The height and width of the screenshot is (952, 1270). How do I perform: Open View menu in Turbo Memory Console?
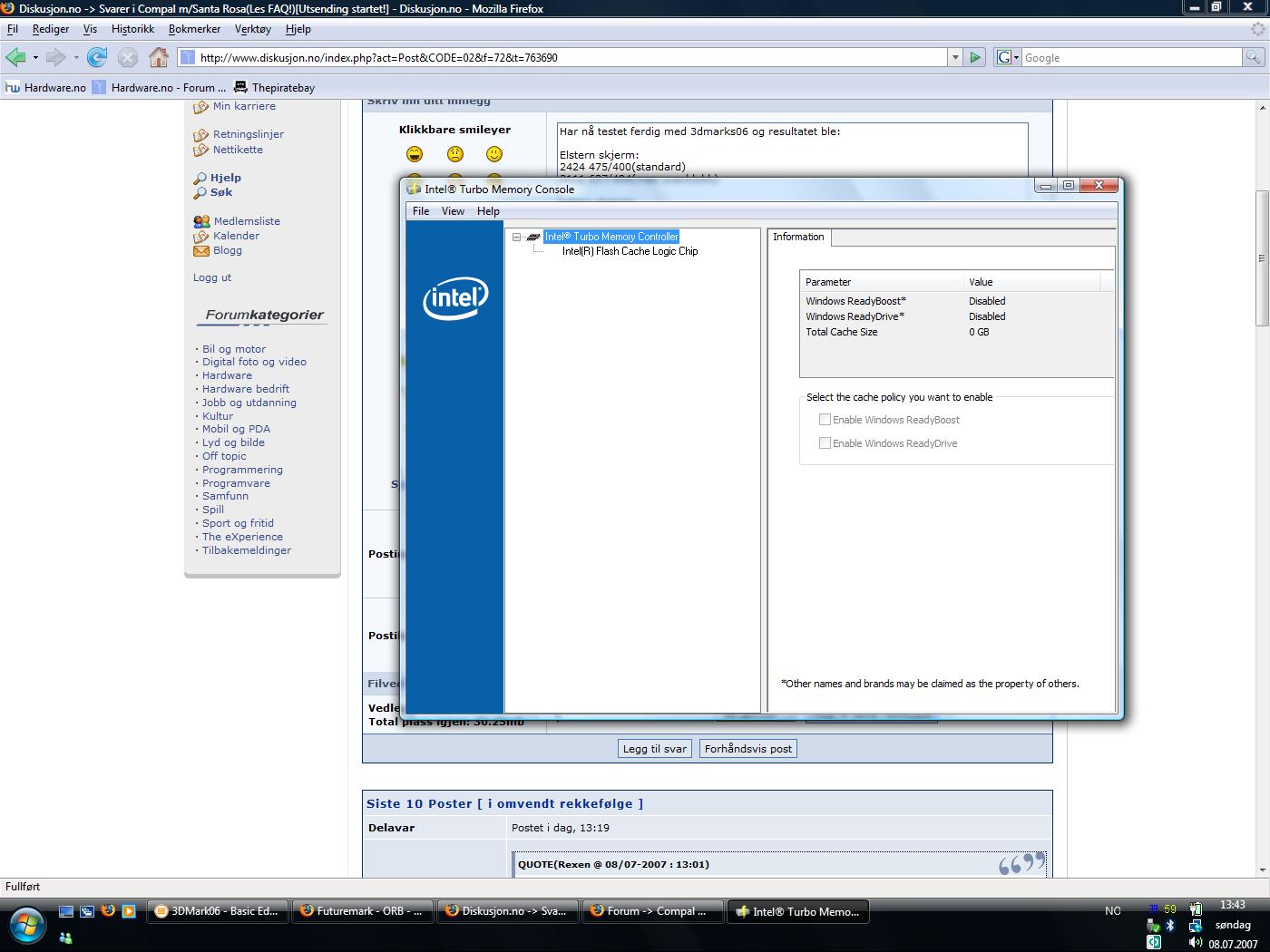pos(453,211)
